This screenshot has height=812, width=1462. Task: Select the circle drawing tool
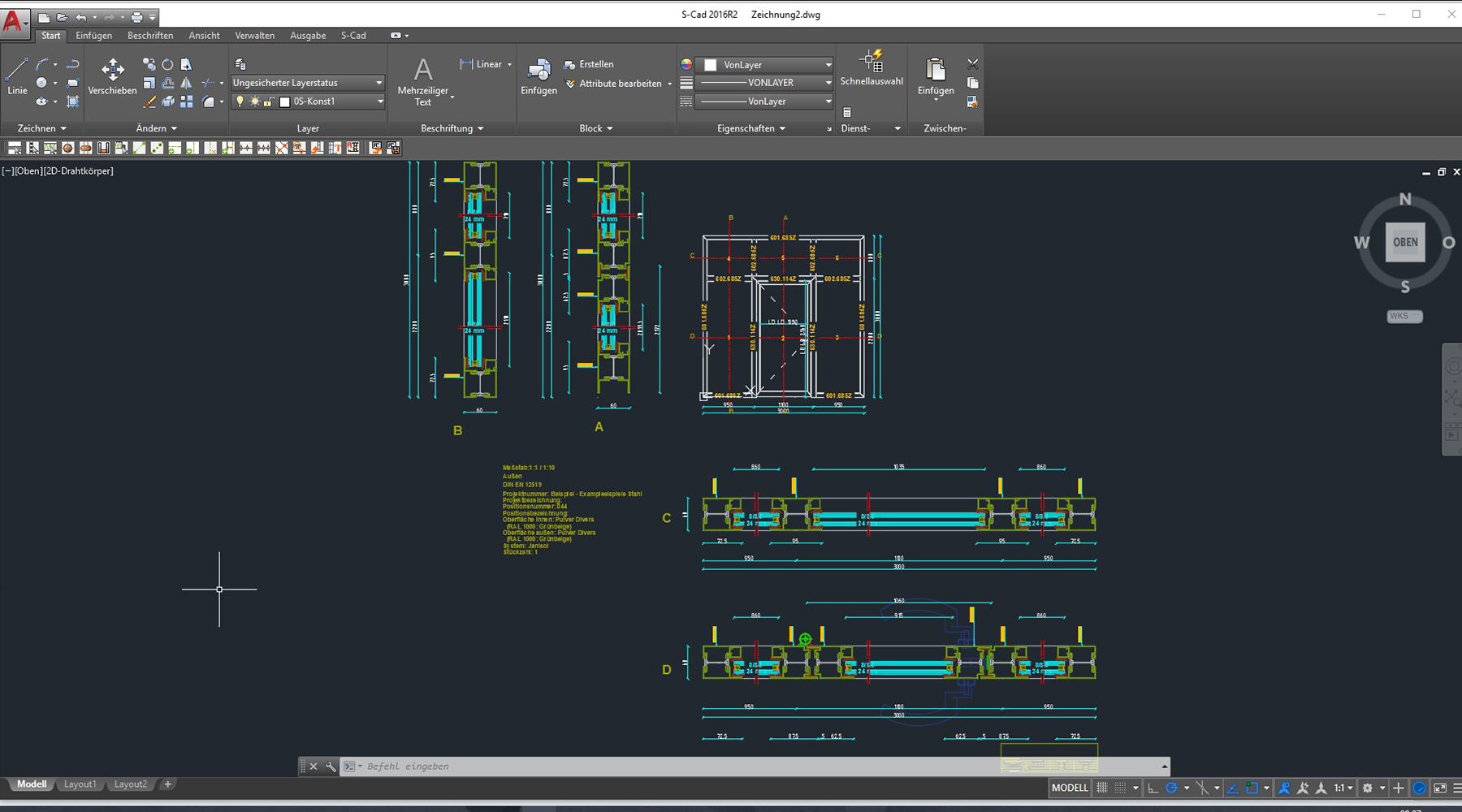point(41,83)
